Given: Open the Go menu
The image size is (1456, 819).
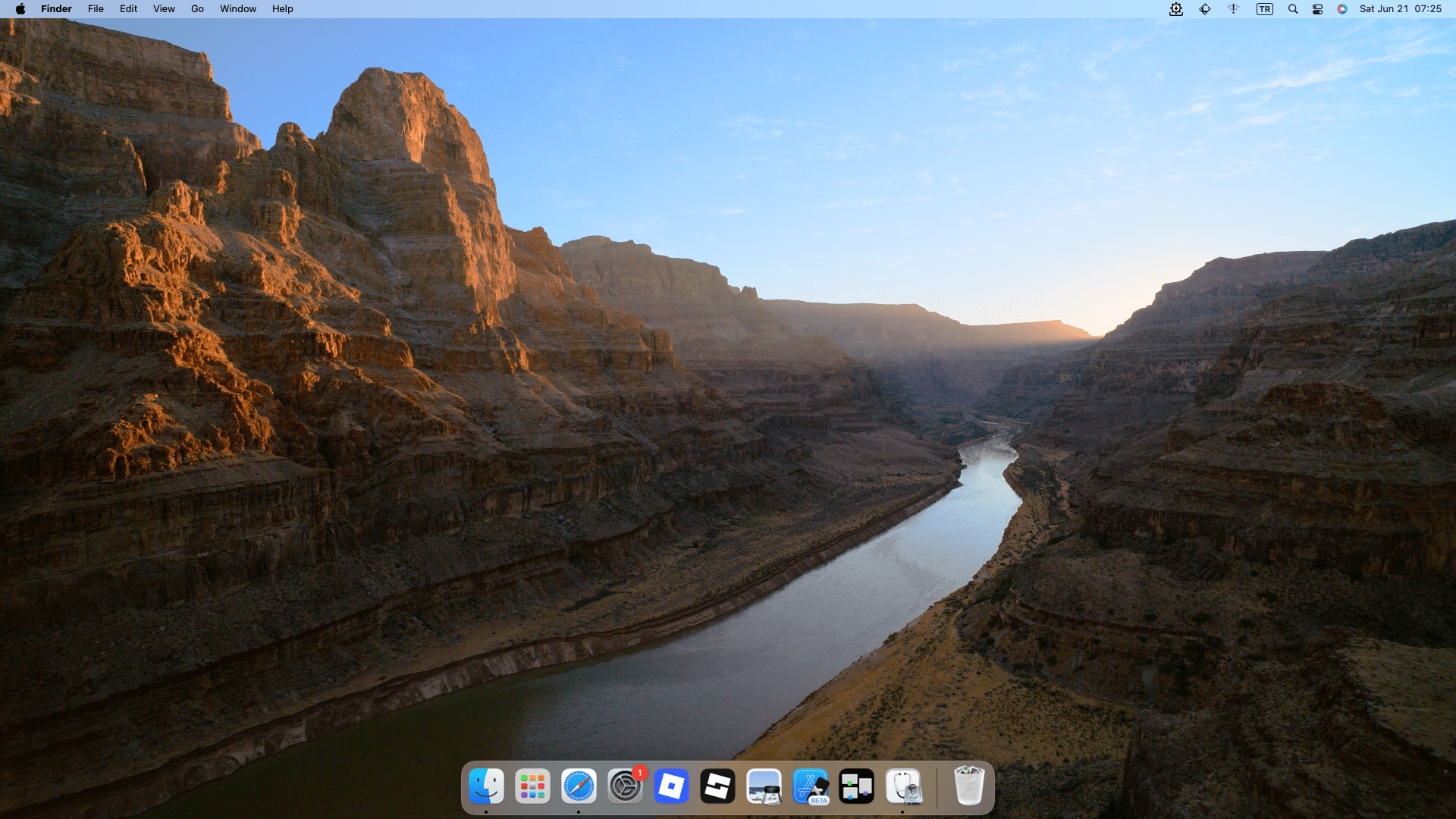Looking at the screenshot, I should tap(196, 9).
